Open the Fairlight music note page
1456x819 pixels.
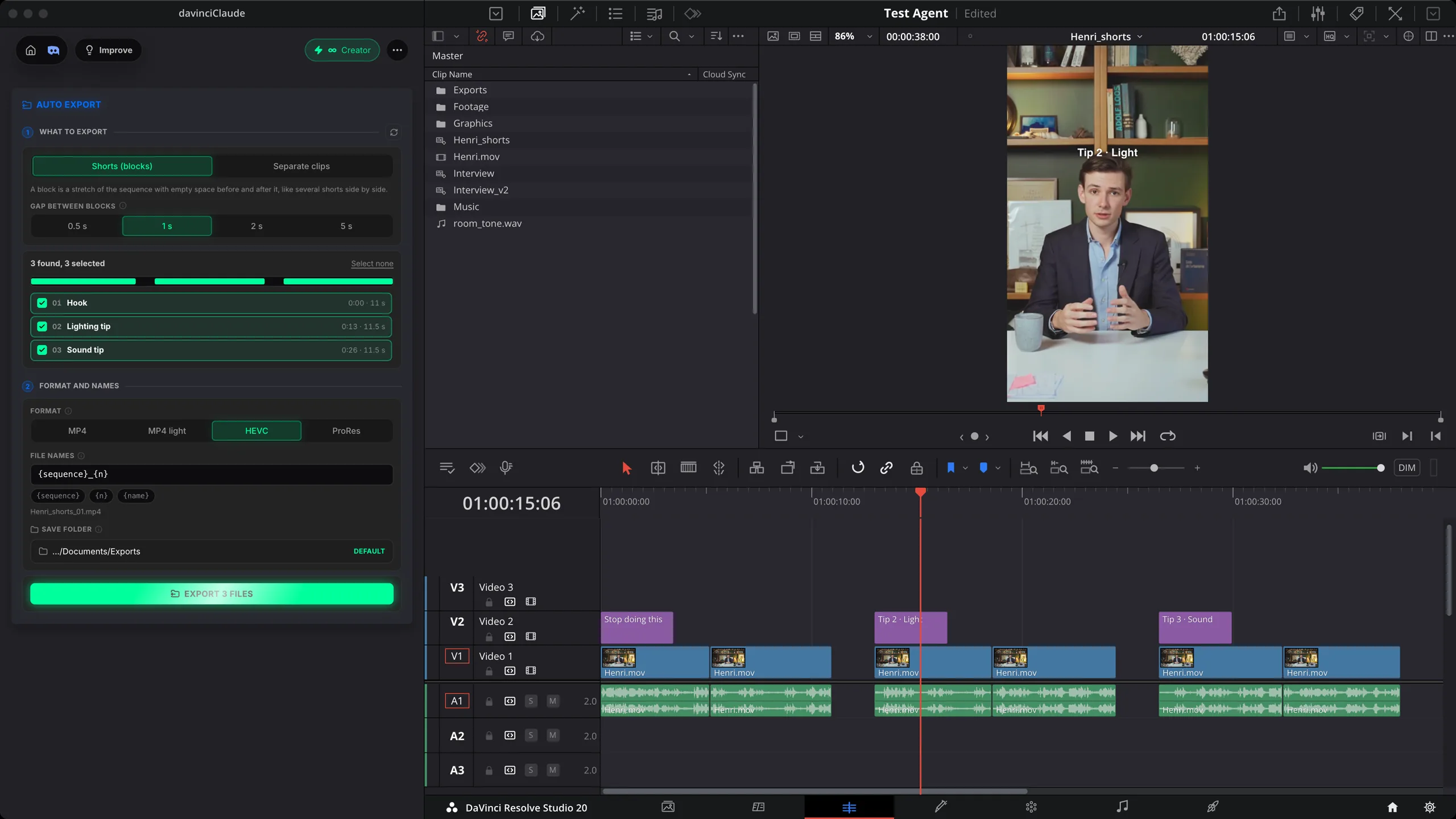[1122, 806]
